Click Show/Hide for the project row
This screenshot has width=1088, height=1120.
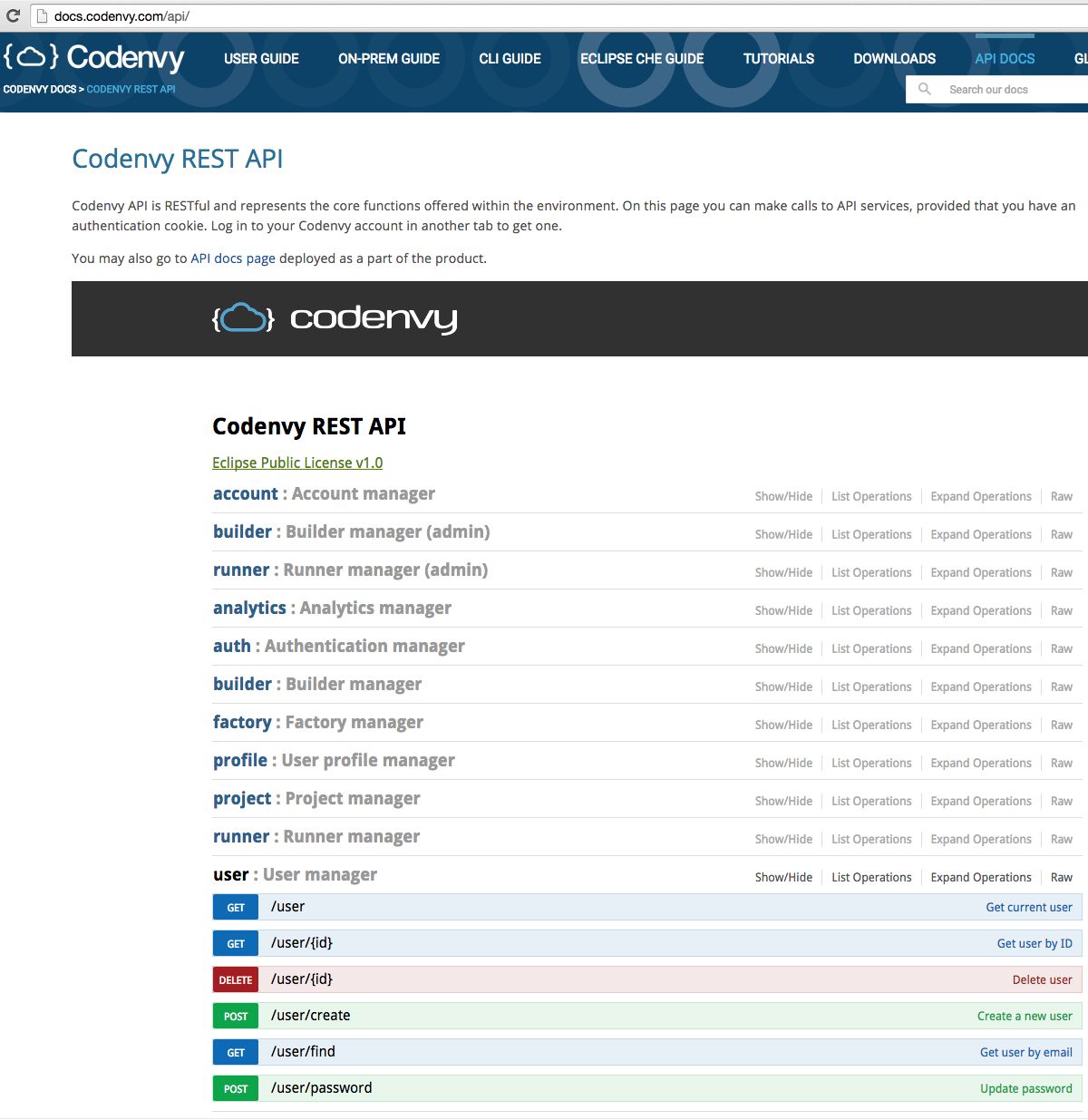tap(783, 801)
